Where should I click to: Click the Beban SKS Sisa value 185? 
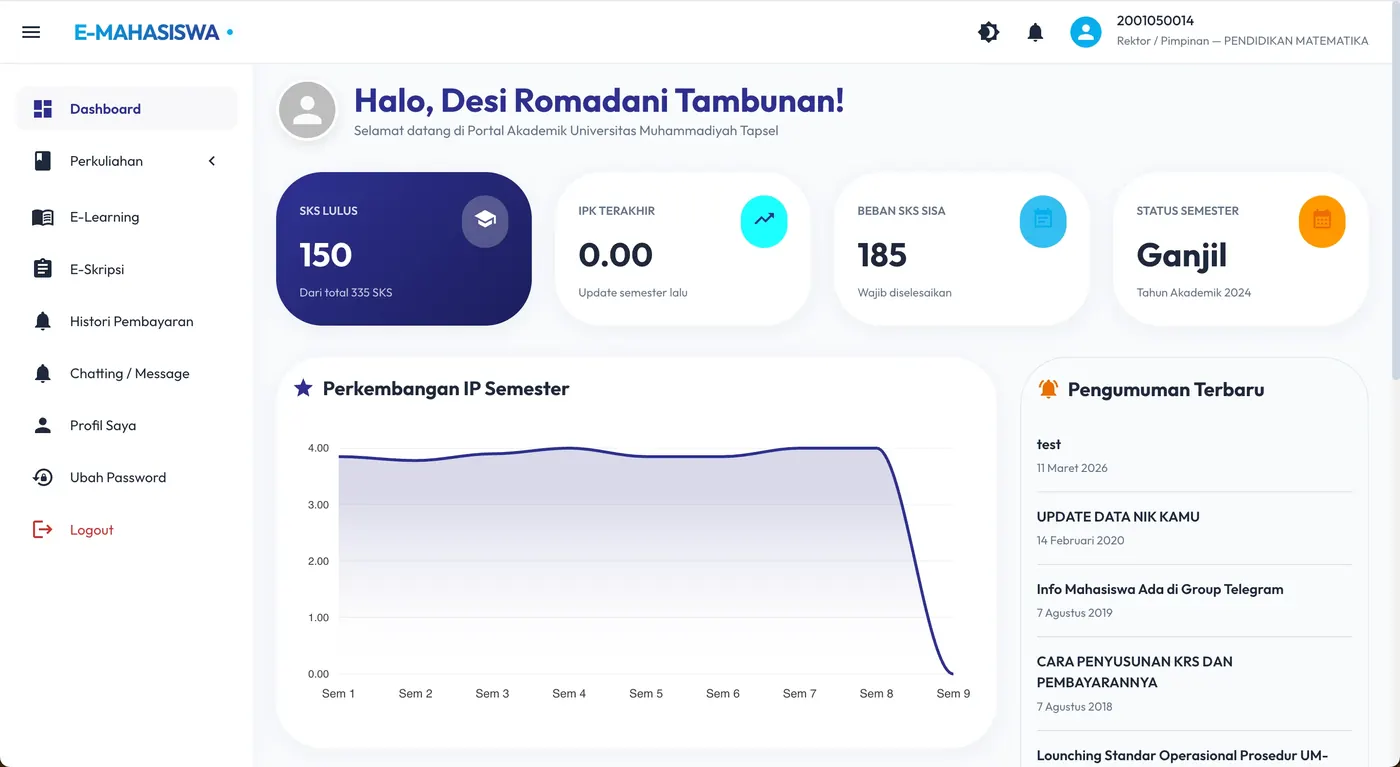point(882,255)
